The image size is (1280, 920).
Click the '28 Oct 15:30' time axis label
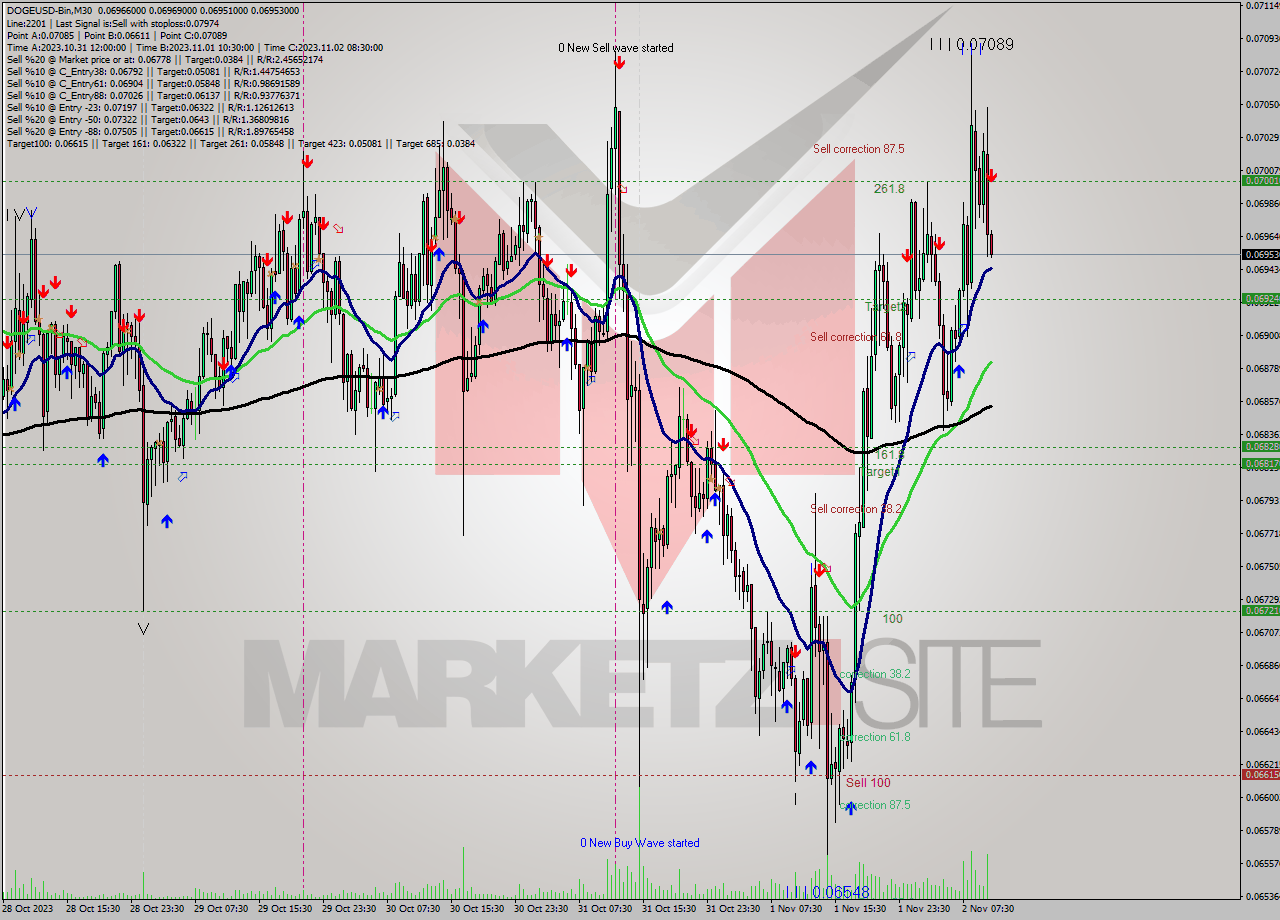pyautogui.click(x=93, y=909)
